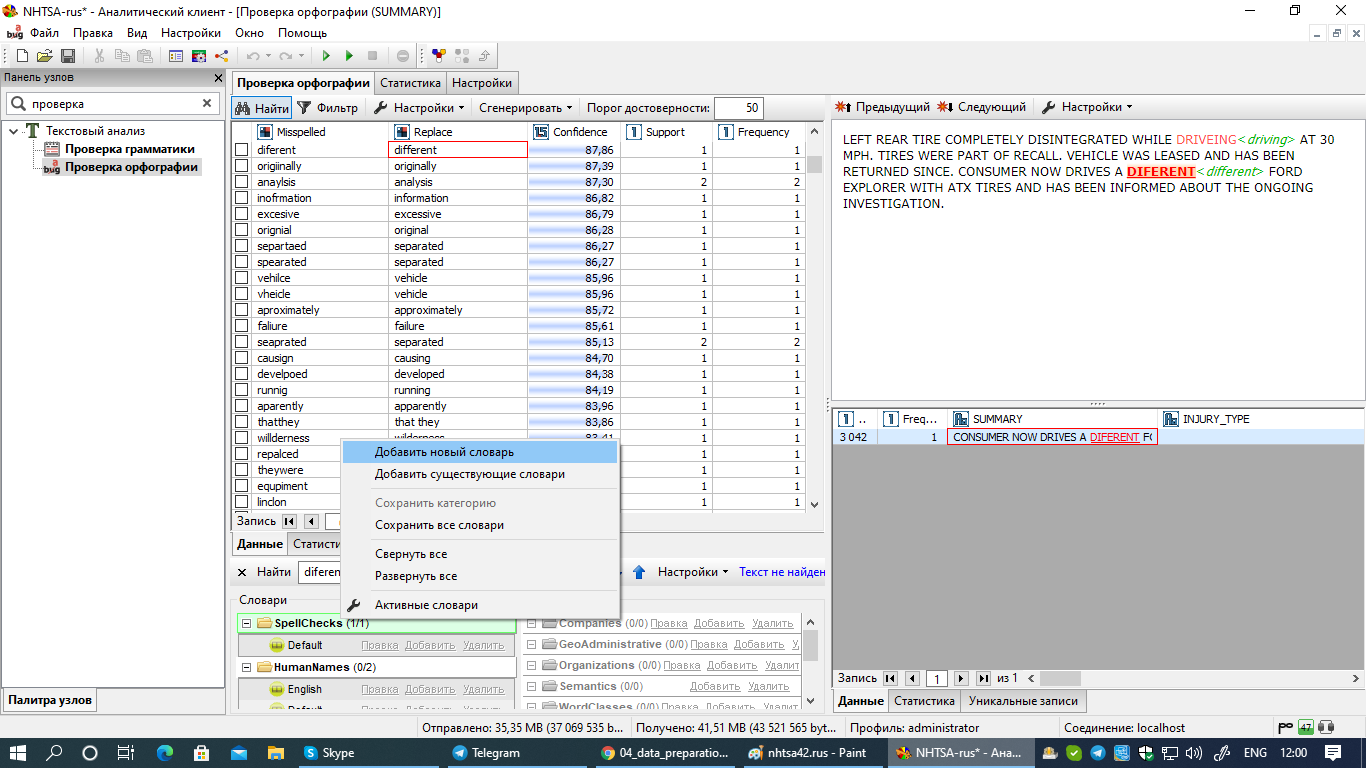Open the Фильтр funnel tool
1366x768 pixels.
(328, 108)
